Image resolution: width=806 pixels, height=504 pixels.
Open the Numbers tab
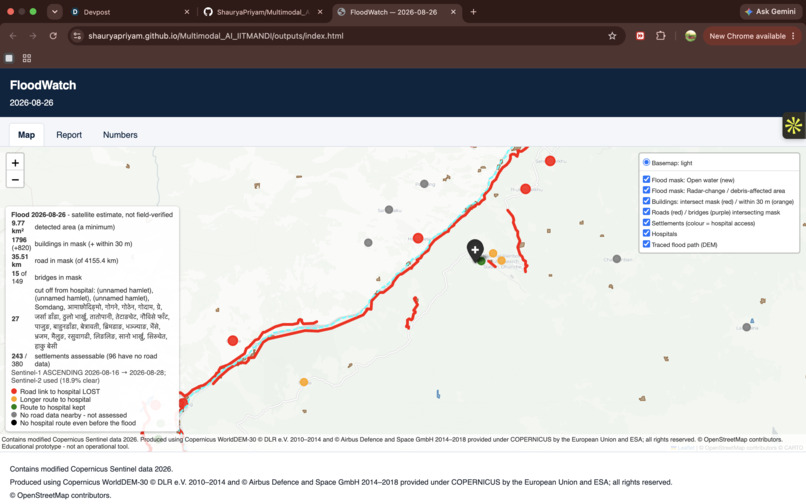click(120, 135)
